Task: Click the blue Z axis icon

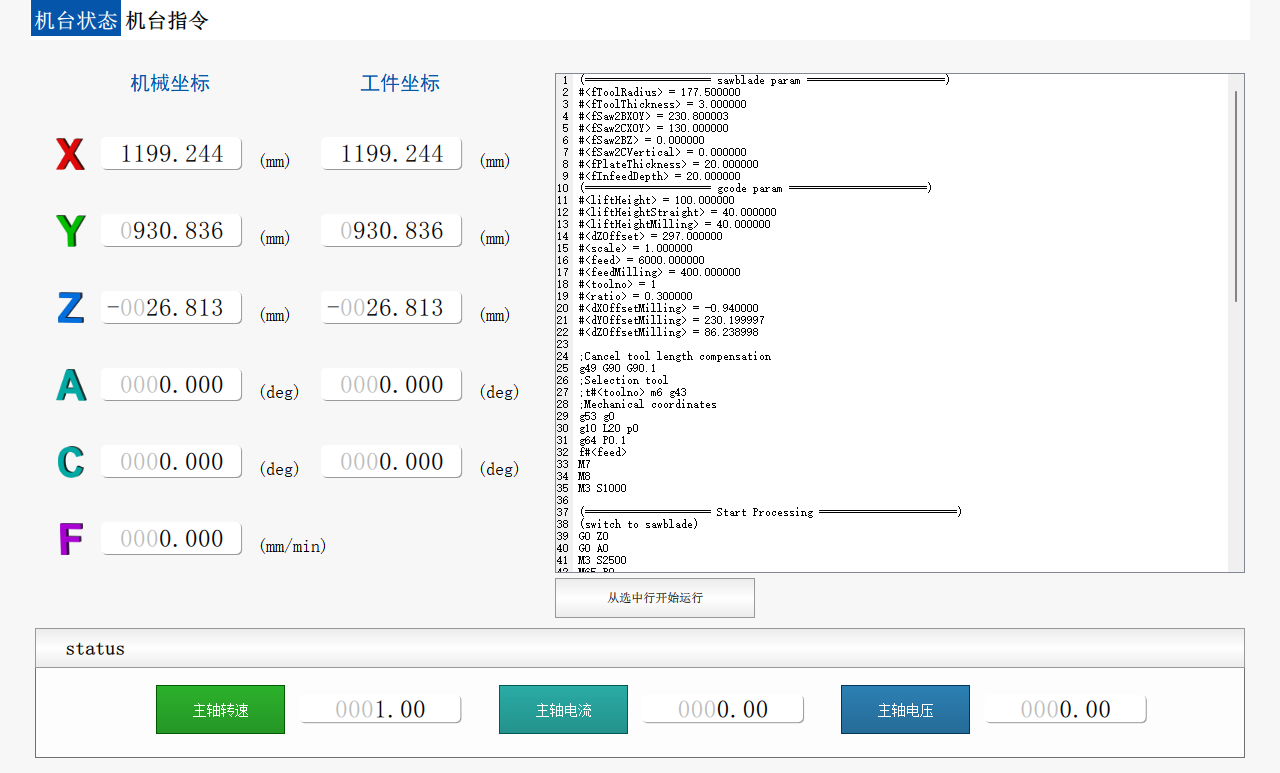Action: pos(70,308)
